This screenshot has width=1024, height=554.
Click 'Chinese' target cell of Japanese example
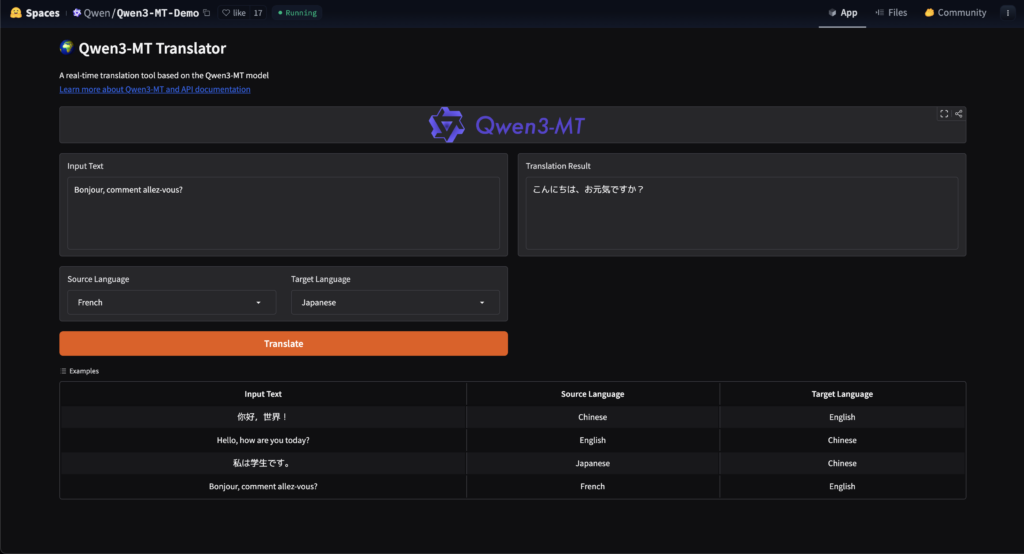tap(842, 463)
